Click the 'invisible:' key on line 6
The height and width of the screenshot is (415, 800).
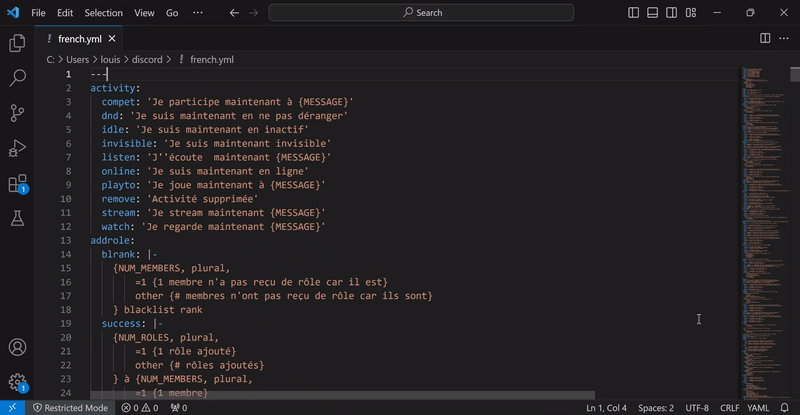point(130,143)
